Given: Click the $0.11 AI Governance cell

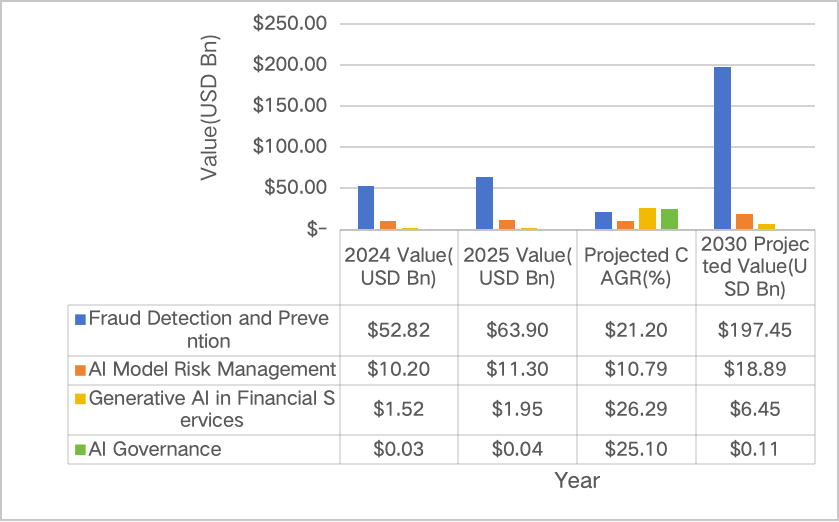Looking at the screenshot, I should click(754, 449).
